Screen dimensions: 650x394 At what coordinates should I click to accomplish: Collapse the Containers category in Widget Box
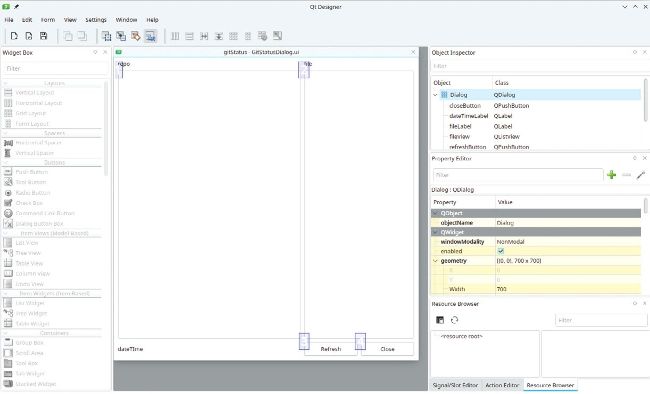(6, 333)
